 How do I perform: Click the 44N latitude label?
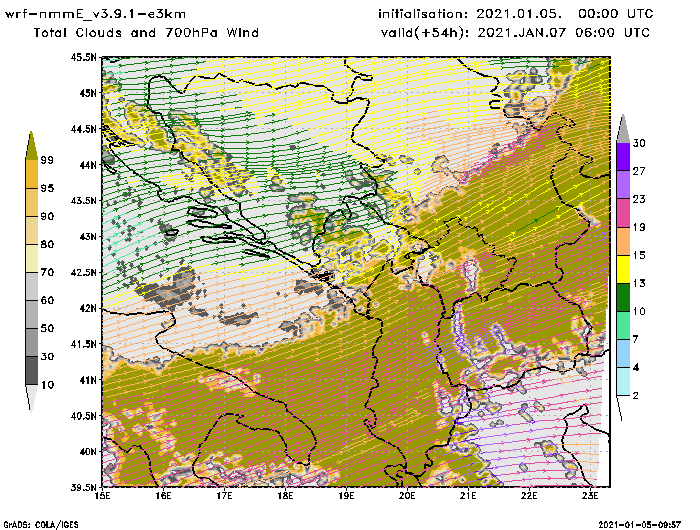(x=88, y=165)
